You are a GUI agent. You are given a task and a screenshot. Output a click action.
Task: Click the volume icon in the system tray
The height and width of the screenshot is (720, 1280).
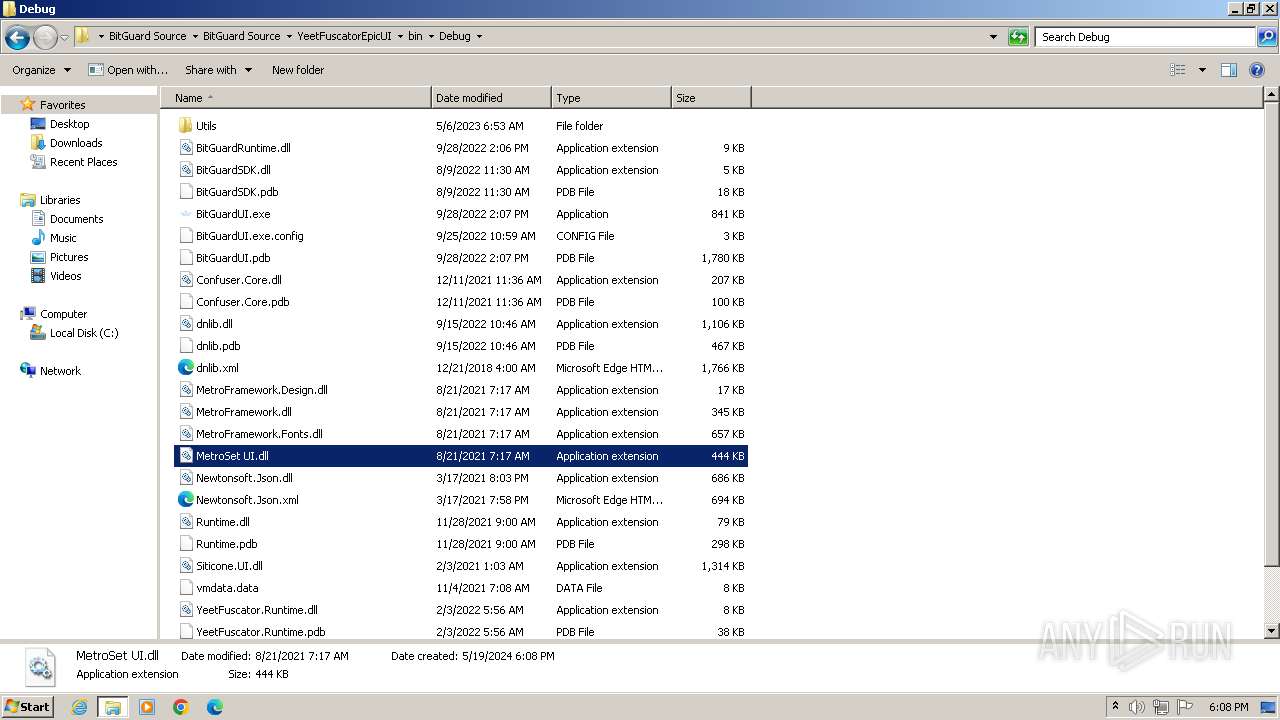click(1138, 707)
